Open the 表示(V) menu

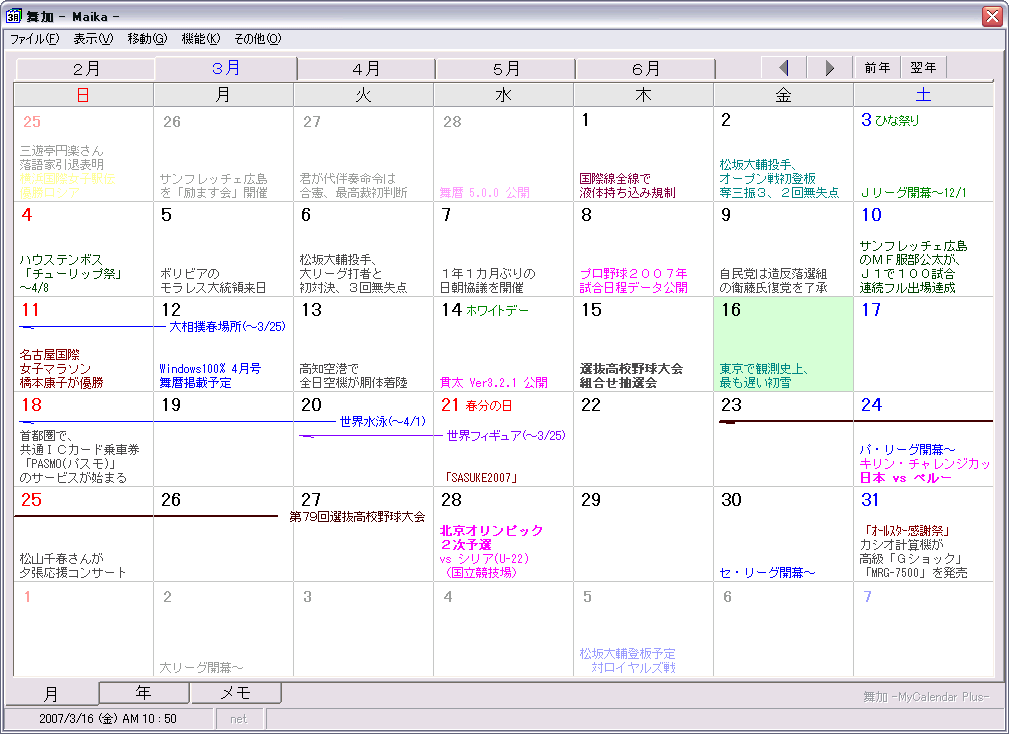[x=93, y=39]
